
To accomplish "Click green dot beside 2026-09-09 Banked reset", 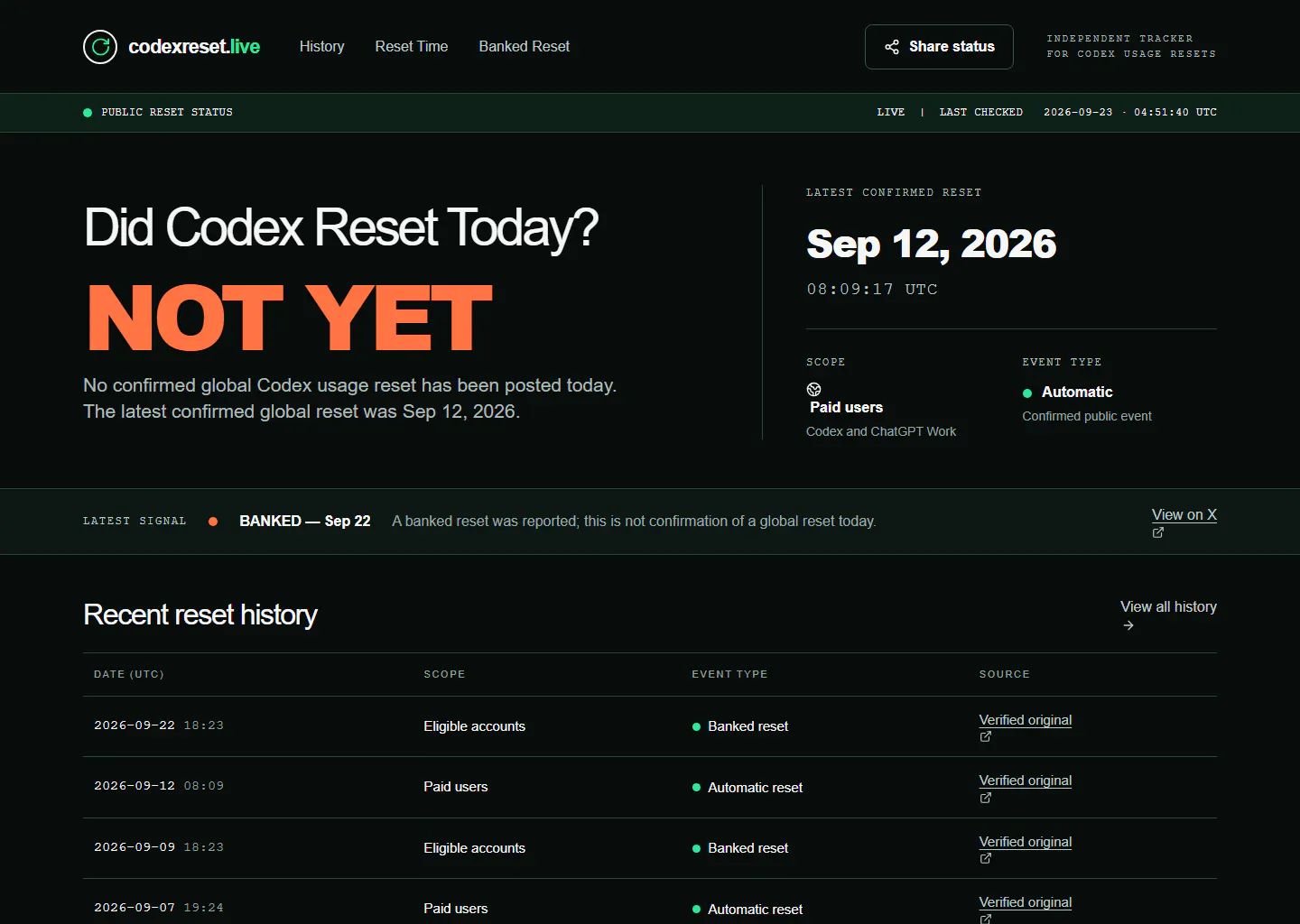I will pyautogui.click(x=696, y=848).
